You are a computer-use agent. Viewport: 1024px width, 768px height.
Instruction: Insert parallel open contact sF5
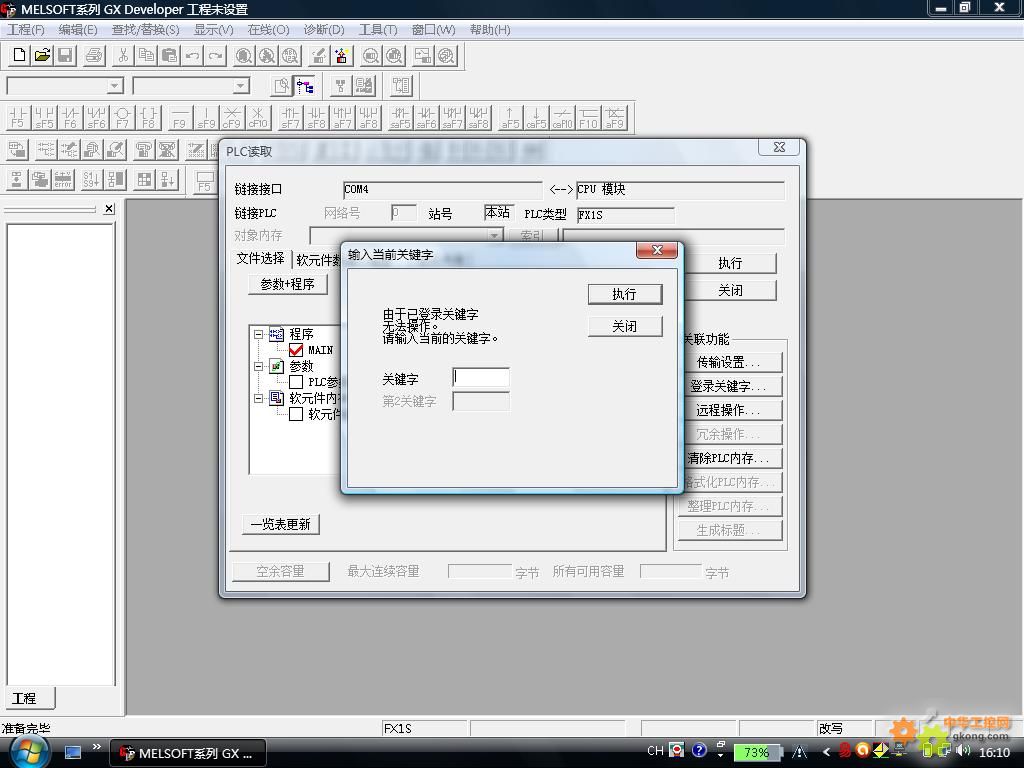(x=44, y=118)
